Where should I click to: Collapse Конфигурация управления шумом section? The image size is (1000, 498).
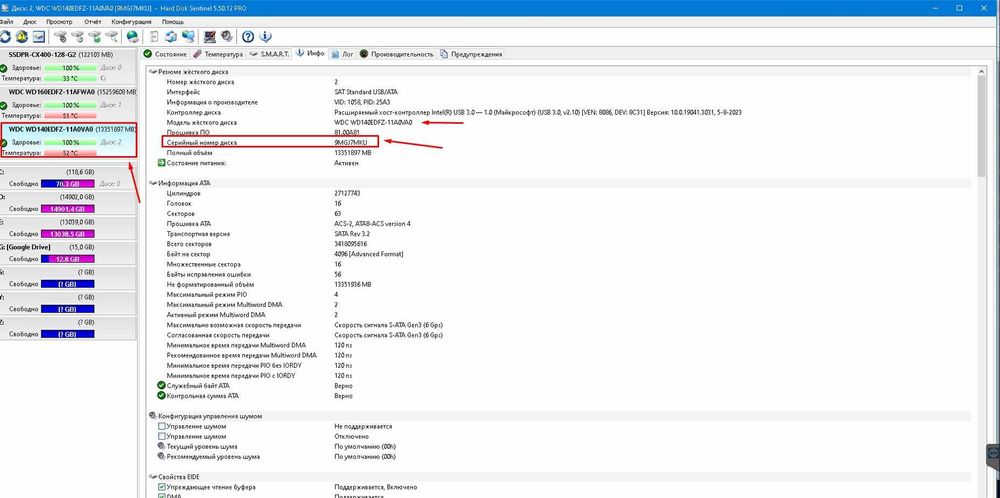coord(152,416)
